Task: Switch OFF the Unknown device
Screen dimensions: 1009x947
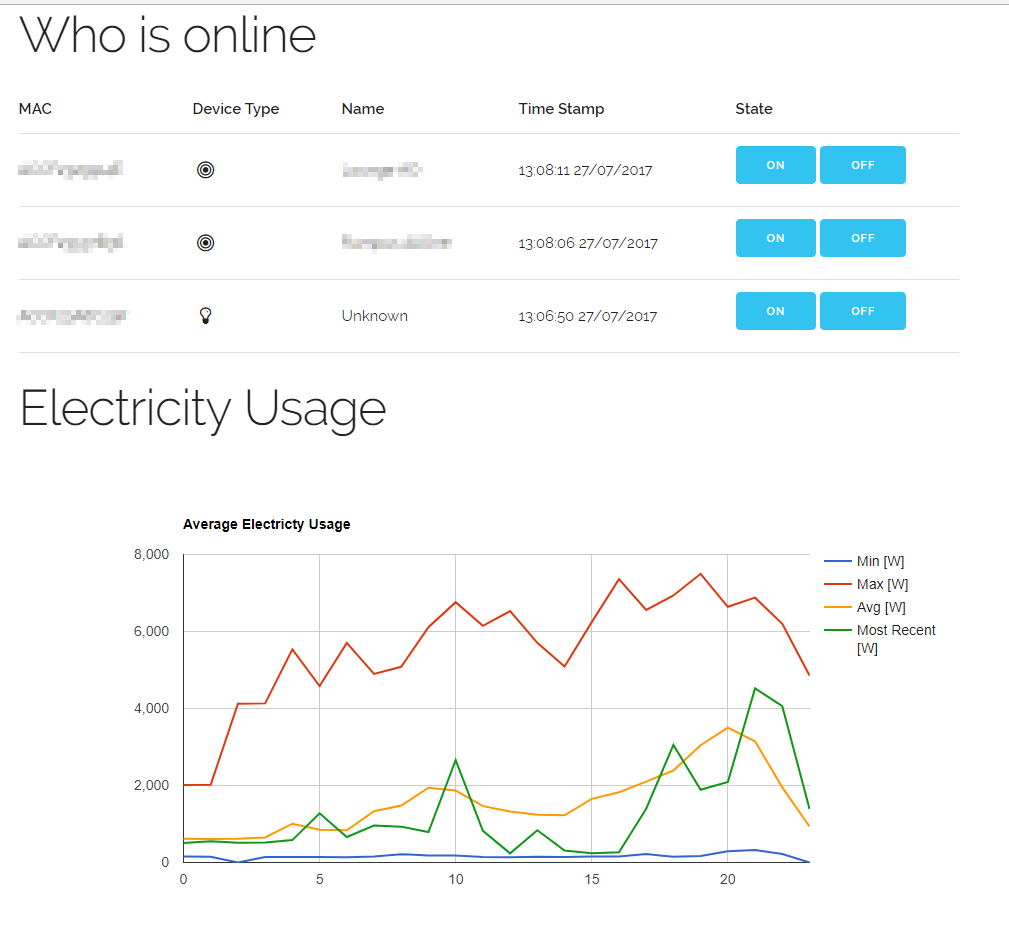Action: pyautogui.click(x=862, y=311)
